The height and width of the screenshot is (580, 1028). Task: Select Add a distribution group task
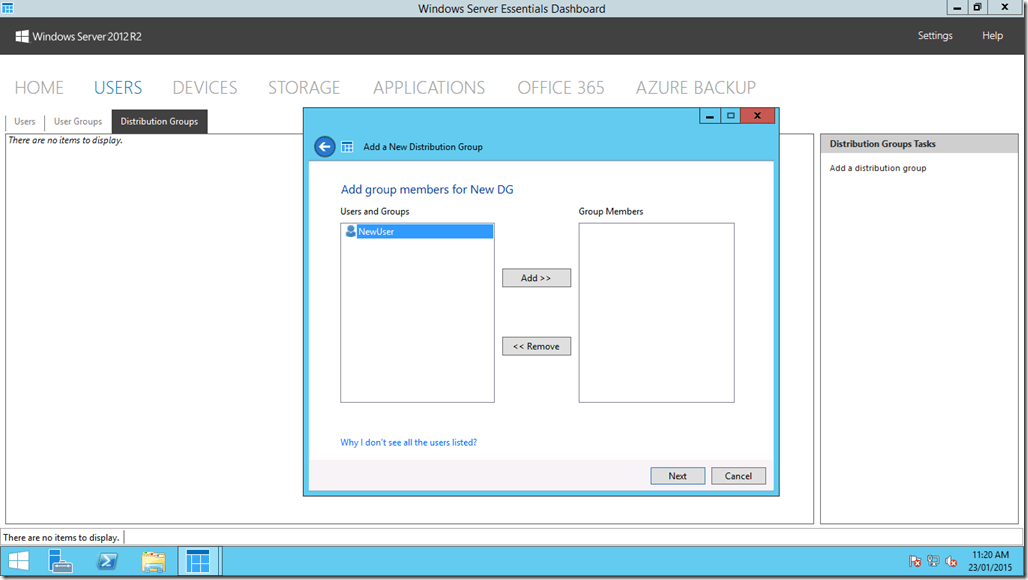[x=879, y=167]
